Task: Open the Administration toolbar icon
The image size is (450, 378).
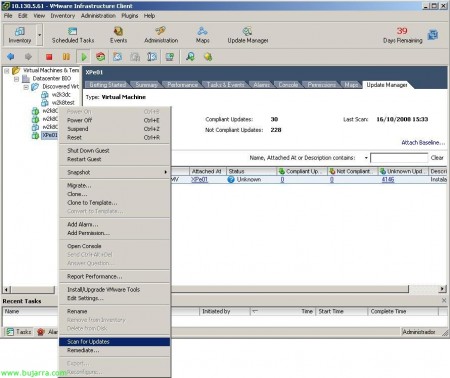Action: pos(161,35)
